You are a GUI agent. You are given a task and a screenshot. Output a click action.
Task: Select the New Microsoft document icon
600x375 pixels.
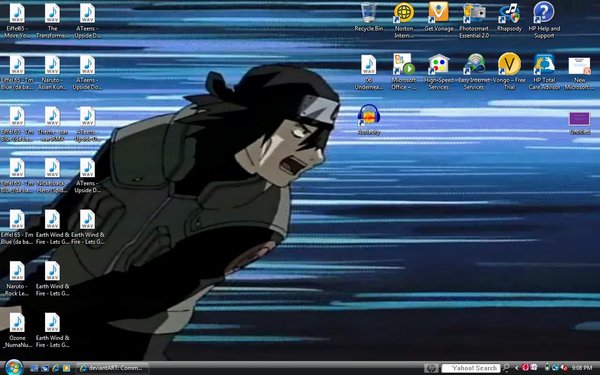click(579, 72)
